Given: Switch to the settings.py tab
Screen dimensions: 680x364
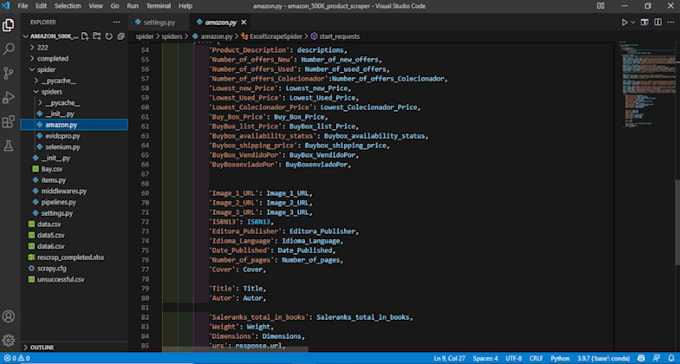Looking at the screenshot, I should coord(159,22).
